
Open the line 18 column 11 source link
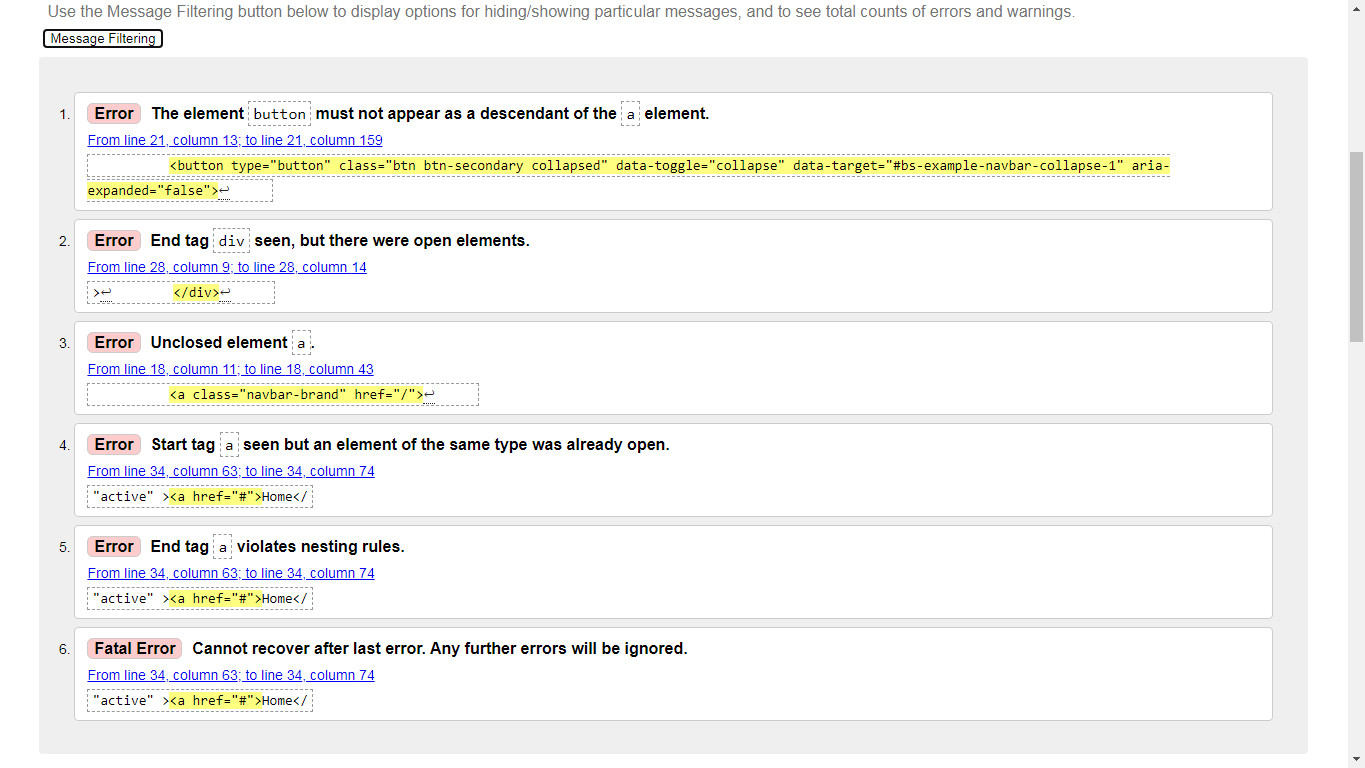(230, 369)
